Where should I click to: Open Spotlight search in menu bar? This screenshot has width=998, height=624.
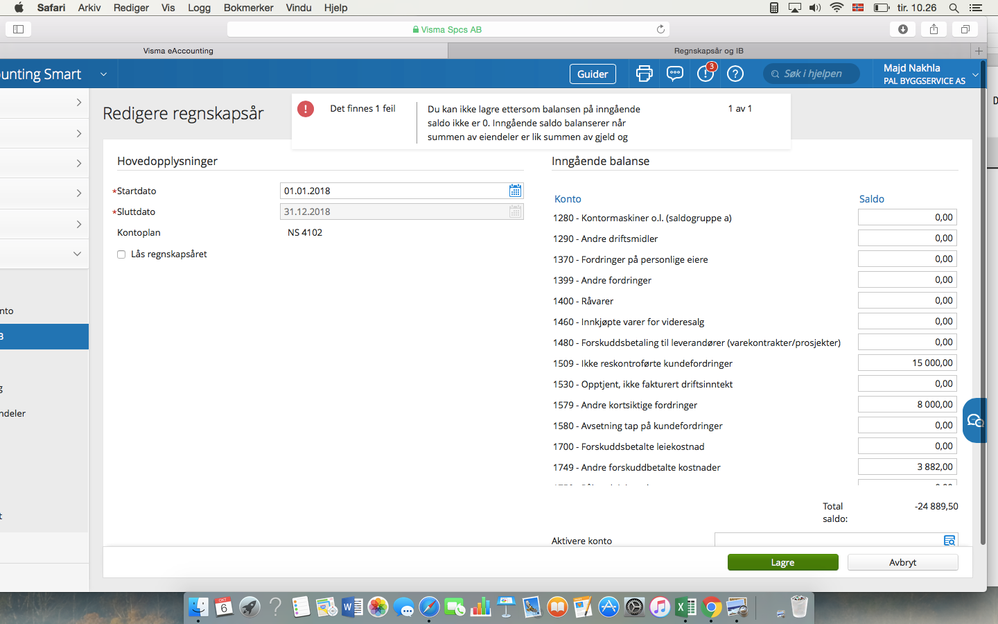click(x=953, y=8)
